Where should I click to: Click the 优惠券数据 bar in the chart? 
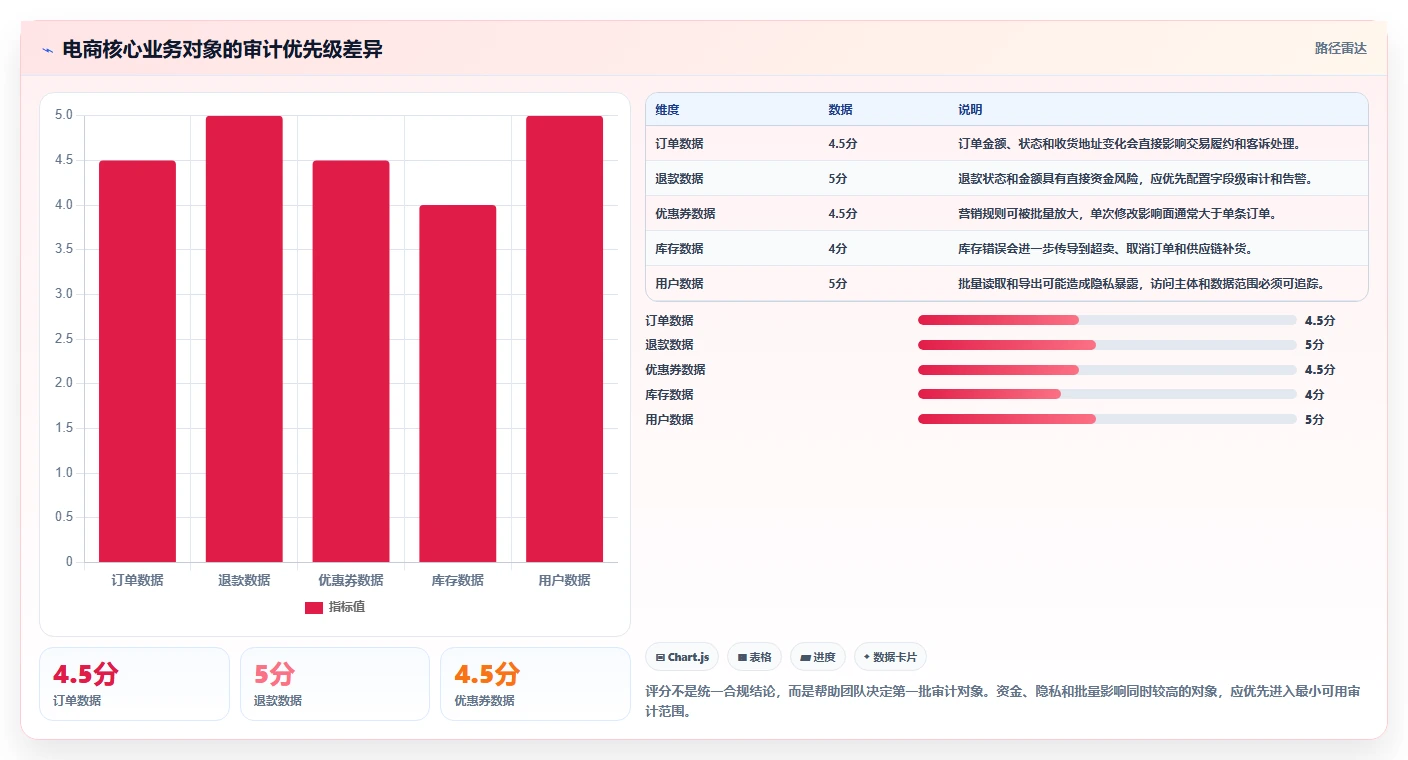tap(351, 361)
